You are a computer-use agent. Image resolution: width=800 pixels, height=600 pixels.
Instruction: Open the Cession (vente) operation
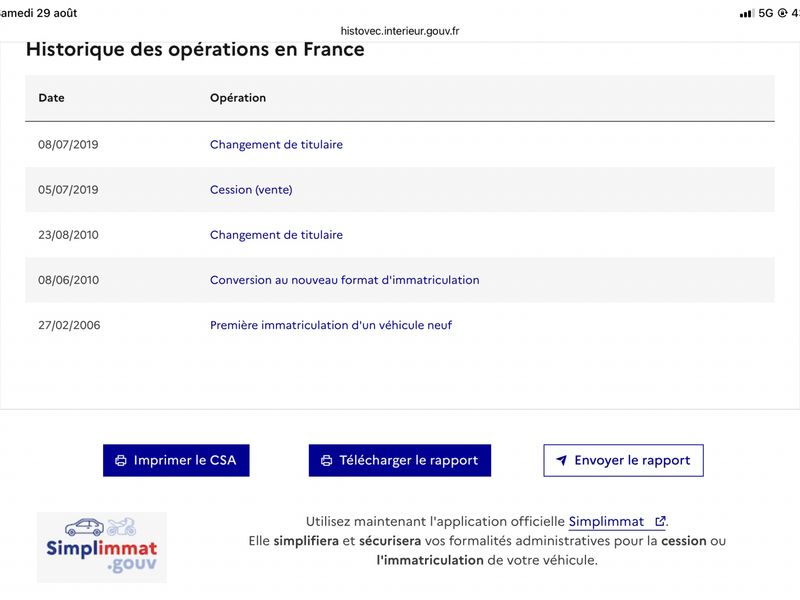click(251, 190)
